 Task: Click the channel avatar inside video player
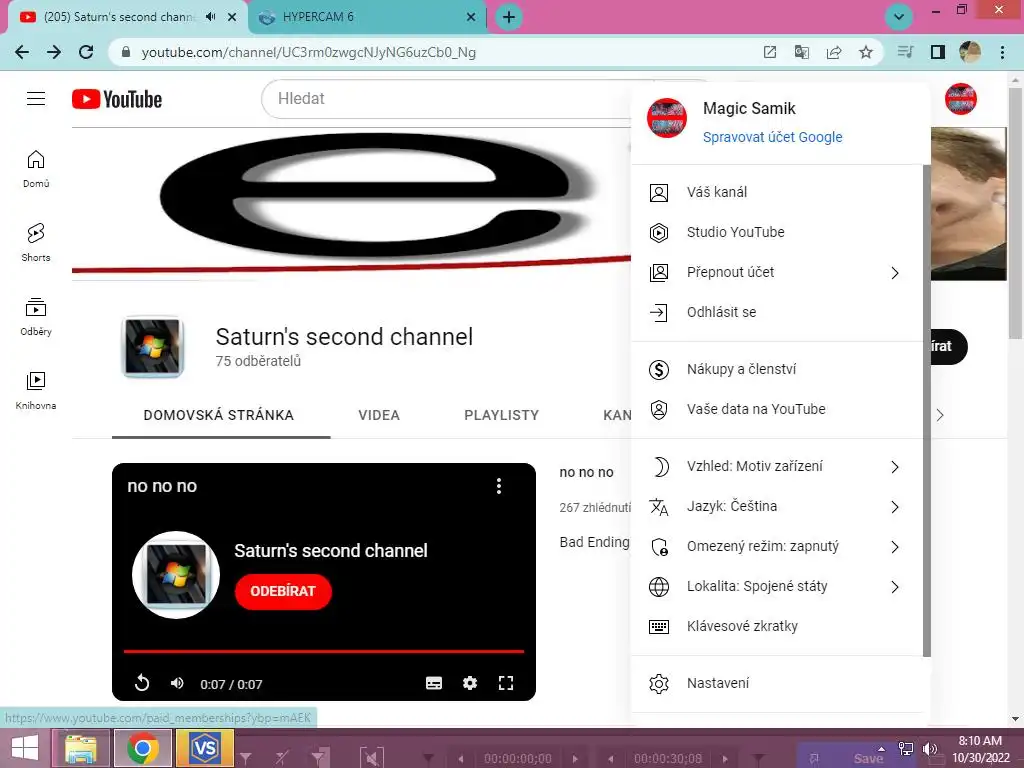click(x=176, y=575)
